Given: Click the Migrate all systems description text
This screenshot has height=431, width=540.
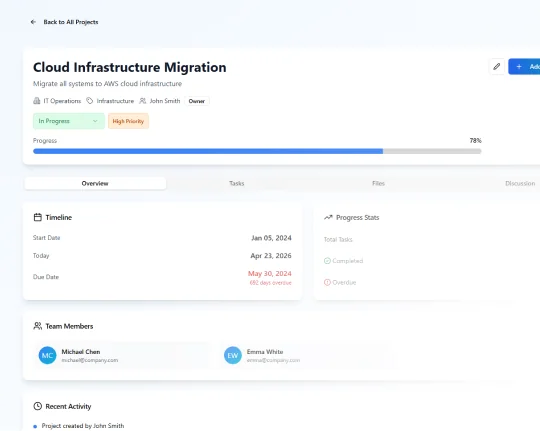Looking at the screenshot, I should (107, 84).
